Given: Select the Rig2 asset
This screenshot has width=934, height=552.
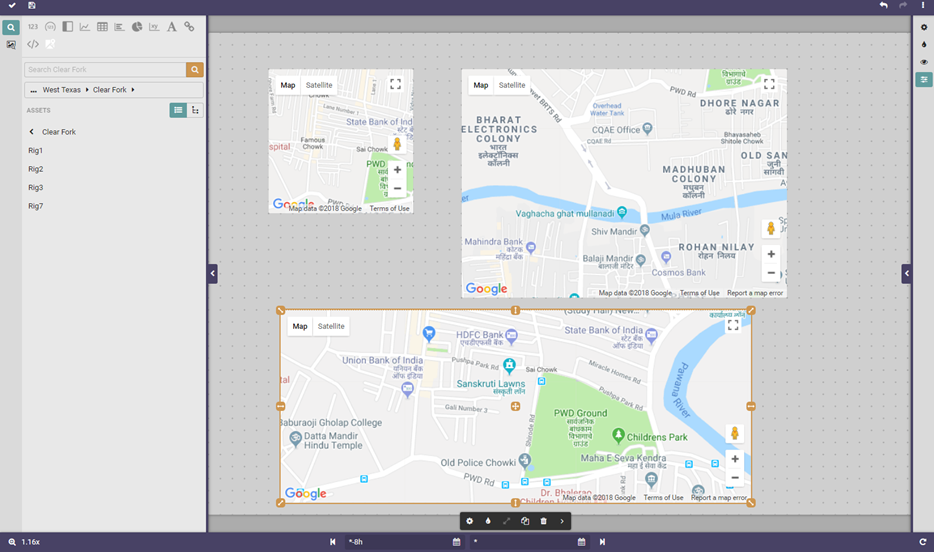Looking at the screenshot, I should [36, 169].
